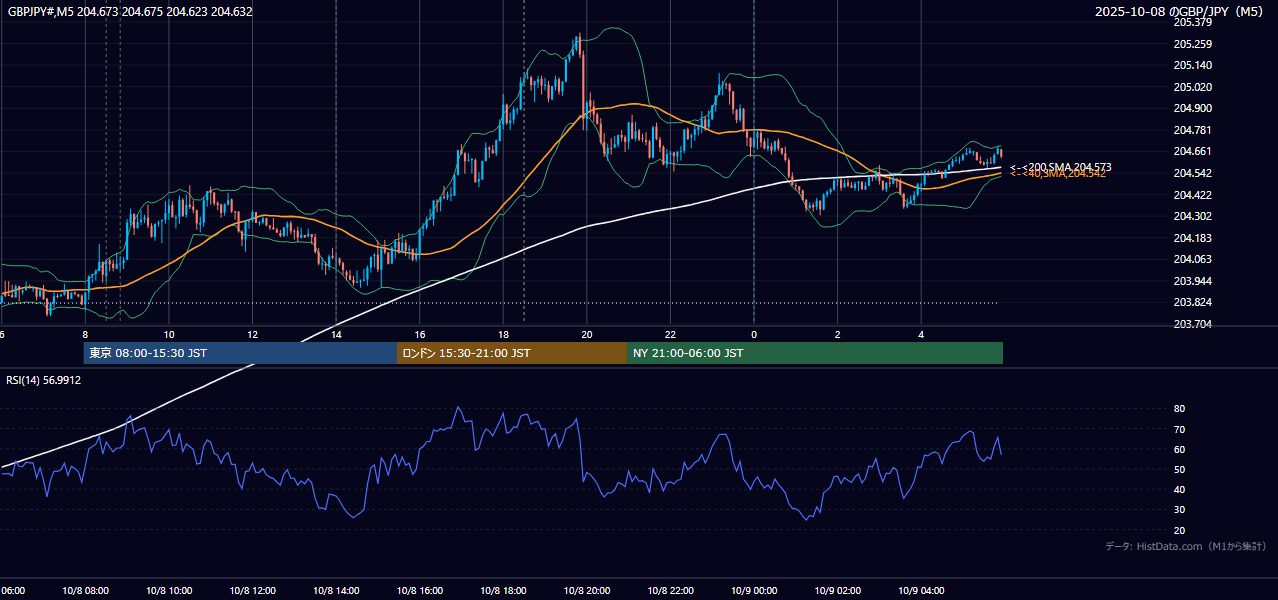Click hour label 22 under price chart
Viewport: 1278px width, 600px height.
point(670,335)
